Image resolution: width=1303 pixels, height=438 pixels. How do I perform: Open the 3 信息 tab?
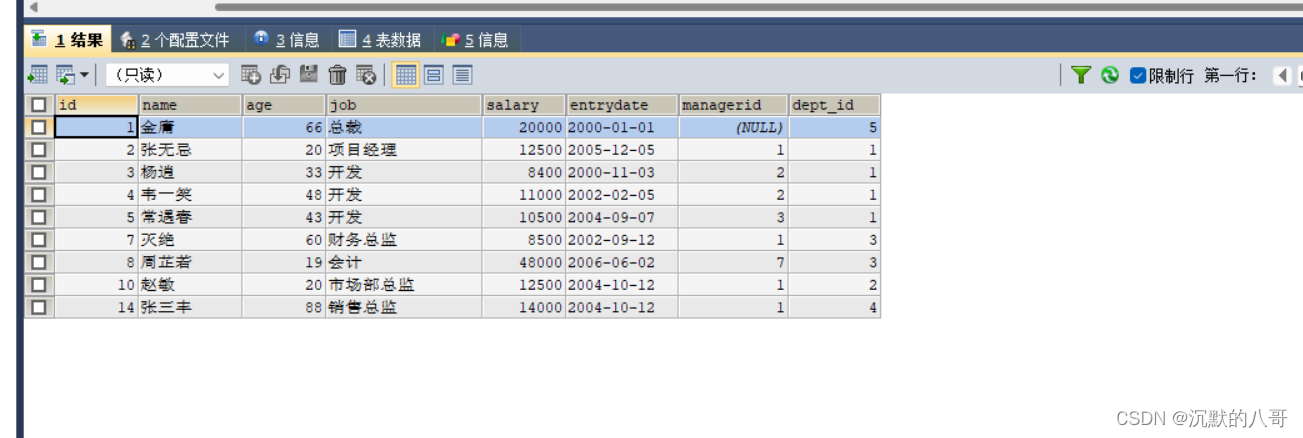point(286,40)
